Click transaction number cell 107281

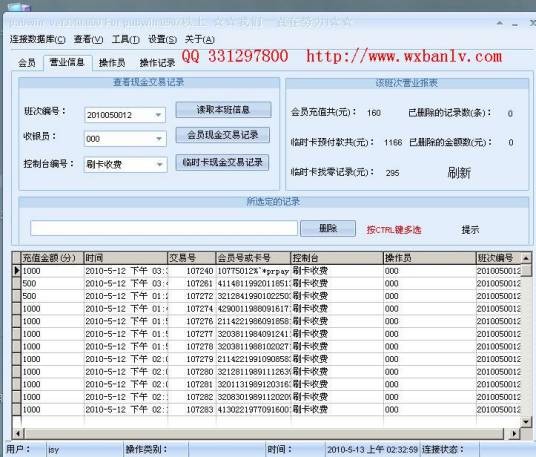[x=192, y=385]
